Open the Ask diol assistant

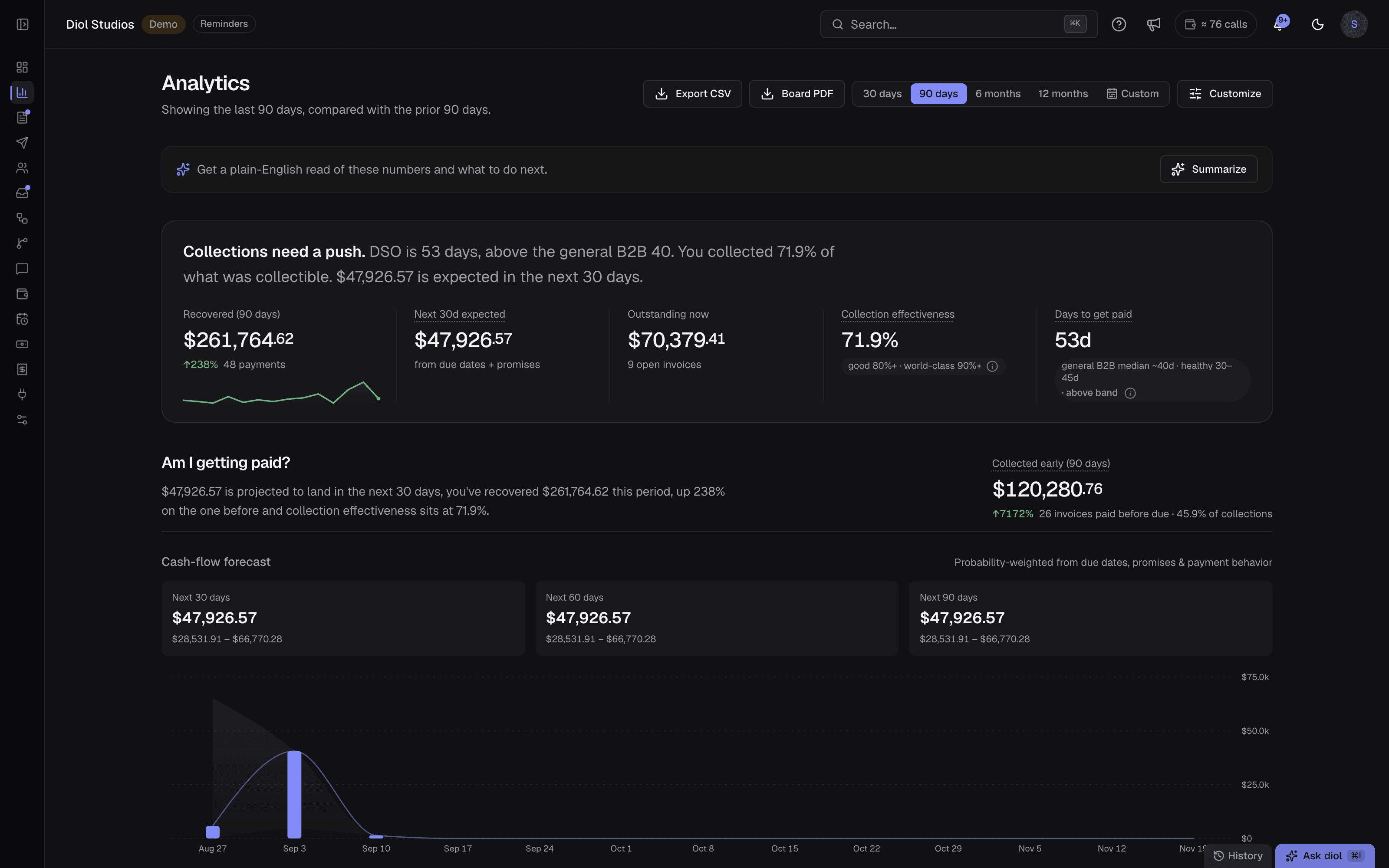(x=1325, y=856)
